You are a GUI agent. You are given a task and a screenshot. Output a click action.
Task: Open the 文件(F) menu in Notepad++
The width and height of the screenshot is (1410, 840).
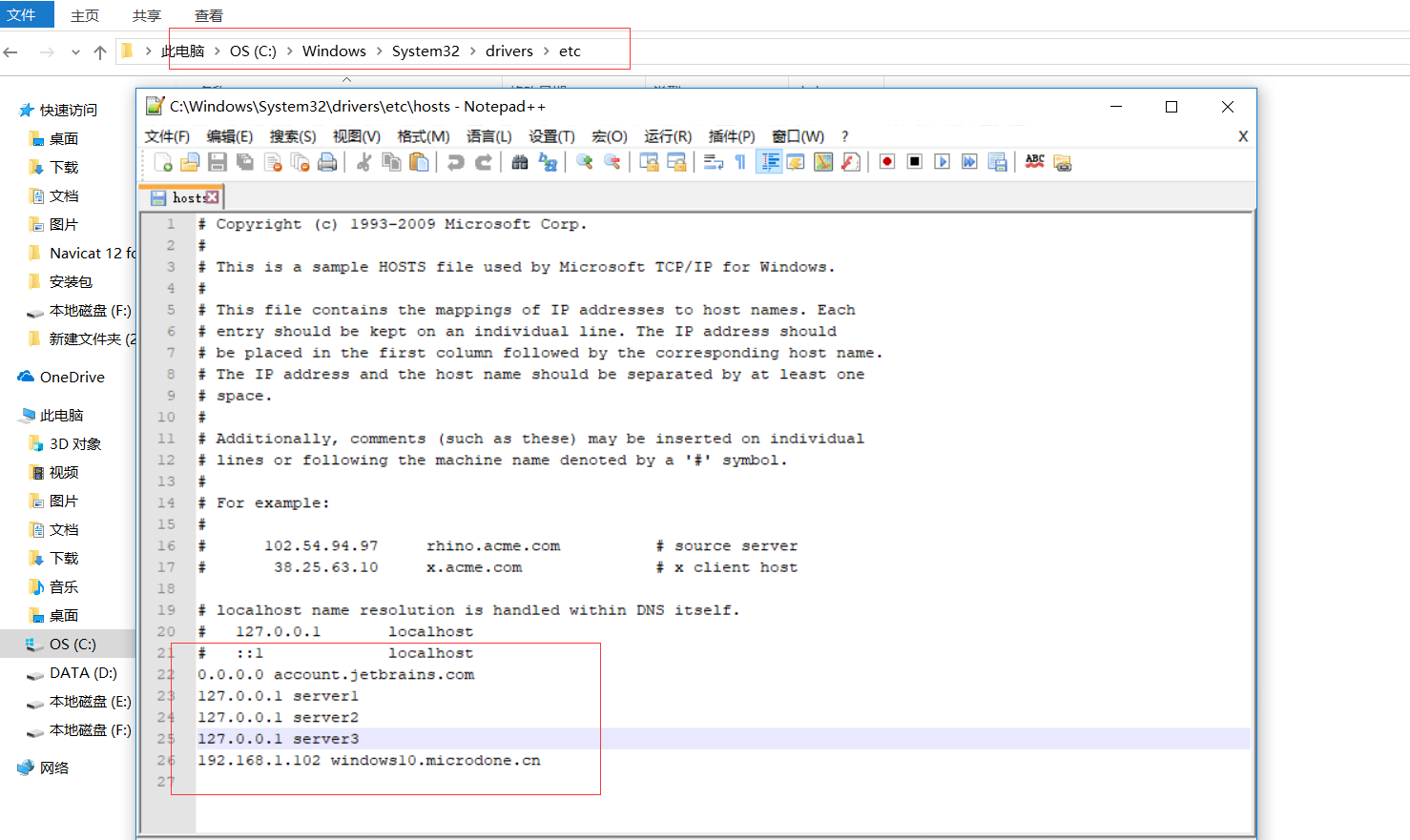(167, 136)
